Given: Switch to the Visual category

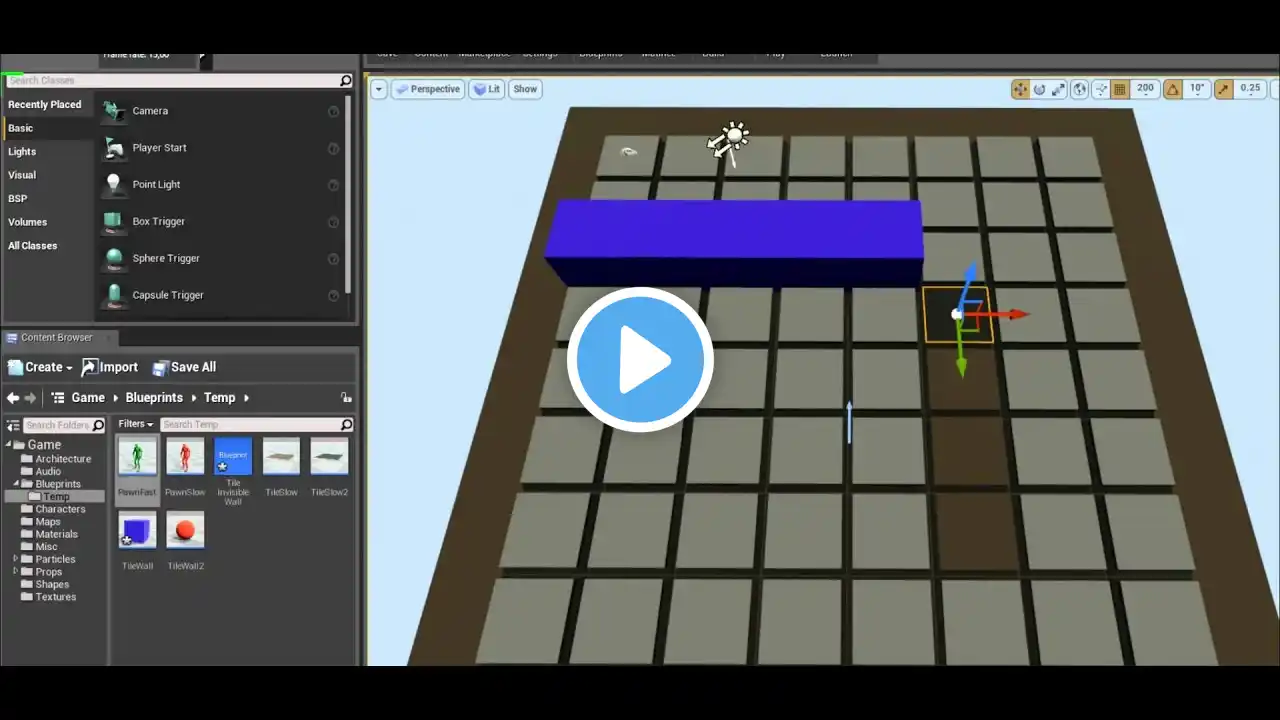Looking at the screenshot, I should click(22, 175).
